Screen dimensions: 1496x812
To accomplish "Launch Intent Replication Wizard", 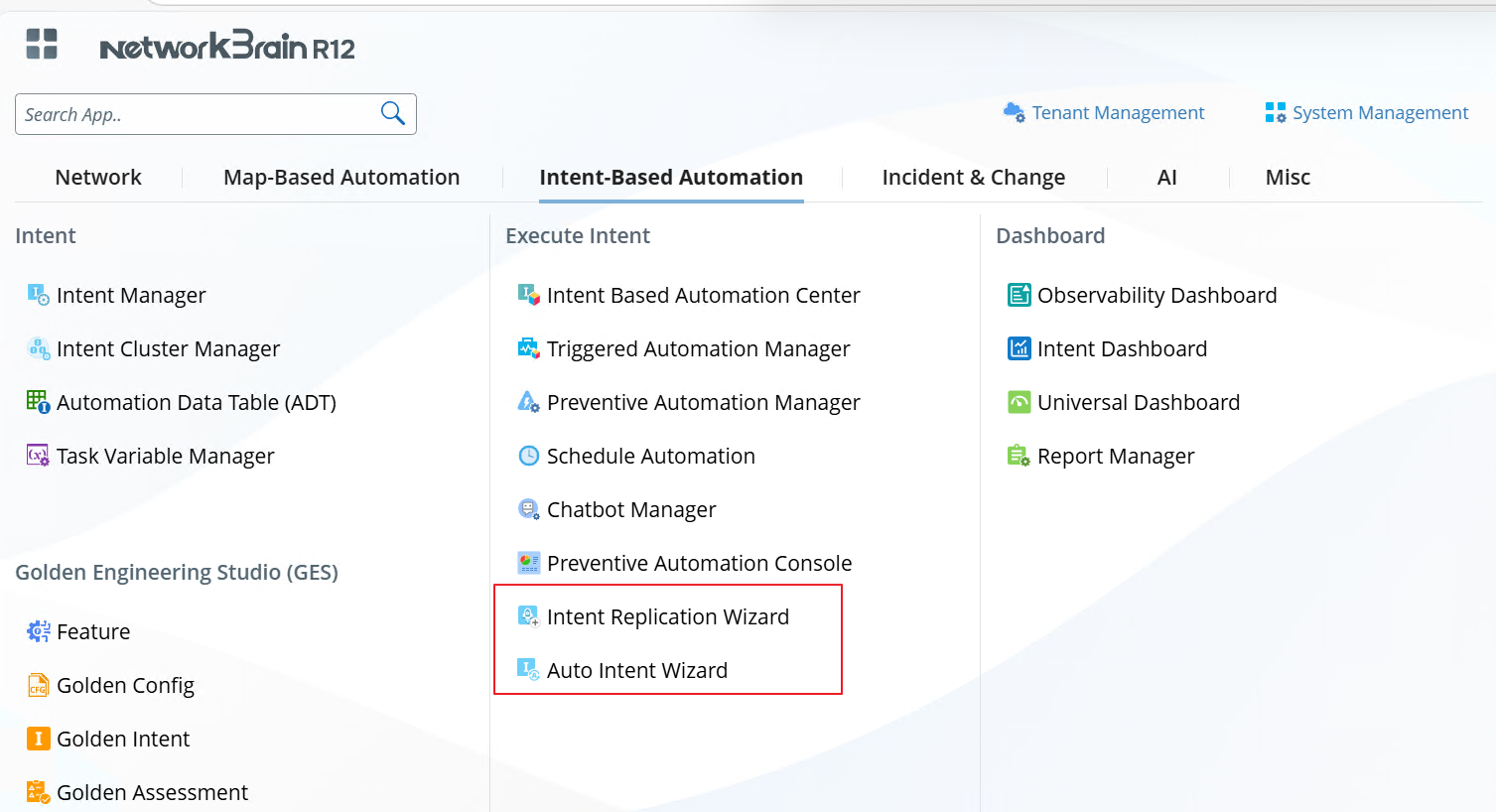I will [667, 616].
